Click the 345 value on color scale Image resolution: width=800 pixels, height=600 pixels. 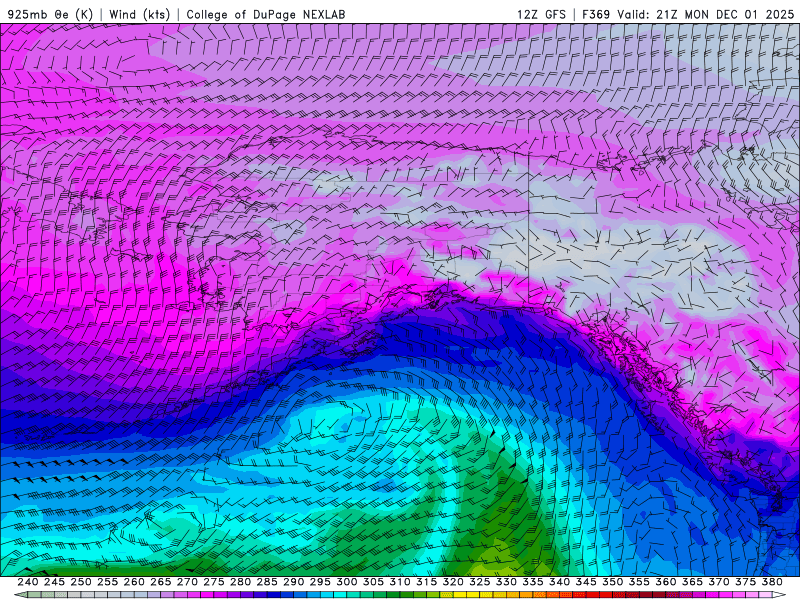[x=586, y=582]
